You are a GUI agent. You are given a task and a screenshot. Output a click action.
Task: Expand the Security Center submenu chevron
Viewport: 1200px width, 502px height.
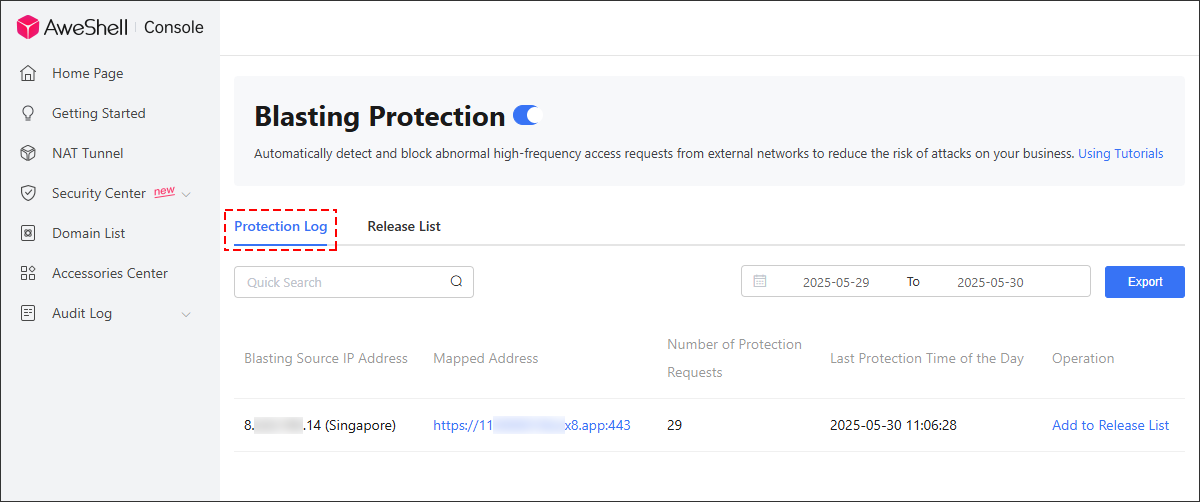186,194
